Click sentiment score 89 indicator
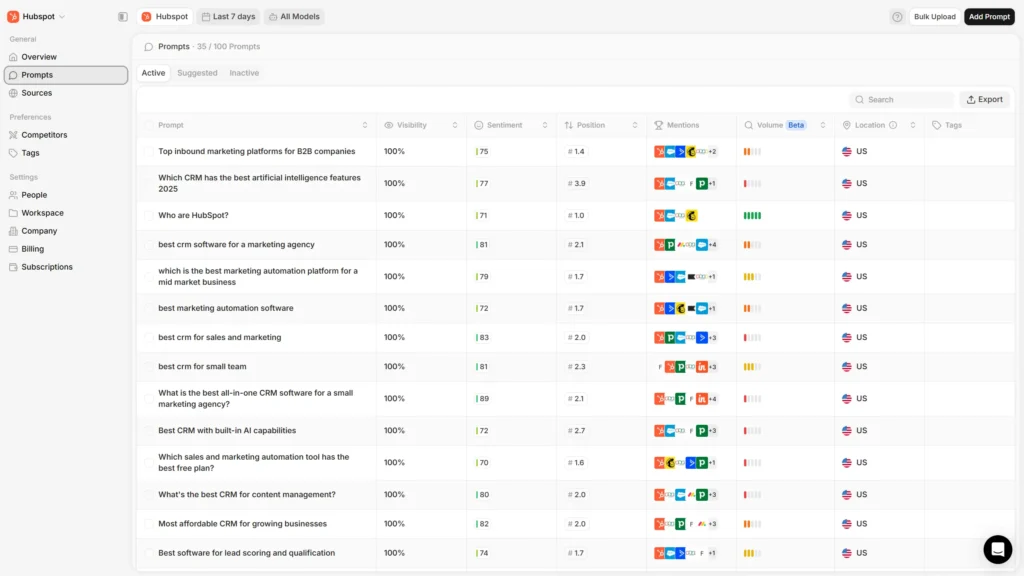 [483, 398]
